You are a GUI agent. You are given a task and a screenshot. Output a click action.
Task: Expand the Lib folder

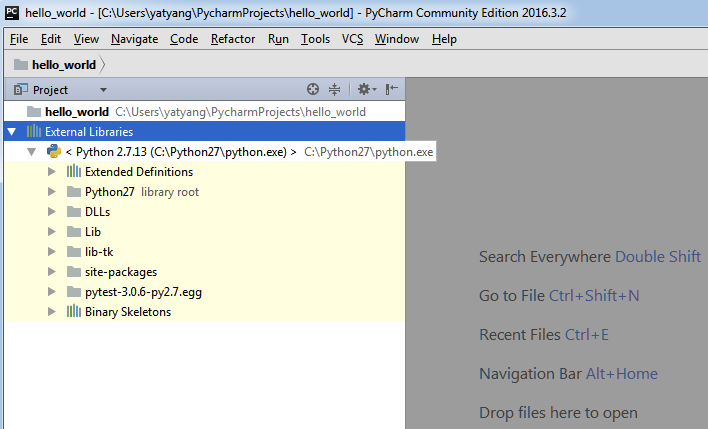(51, 232)
